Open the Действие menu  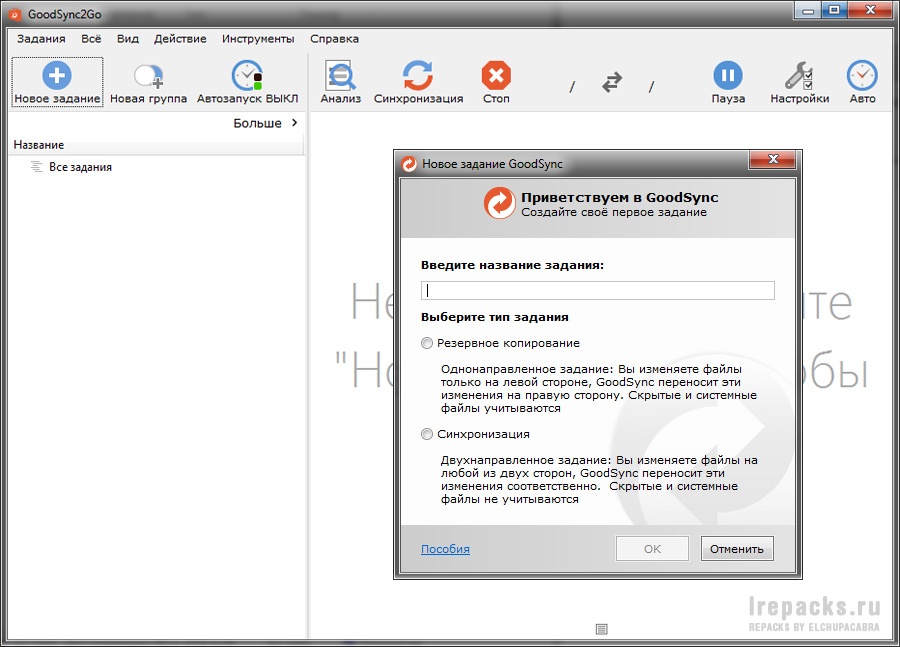tap(180, 38)
